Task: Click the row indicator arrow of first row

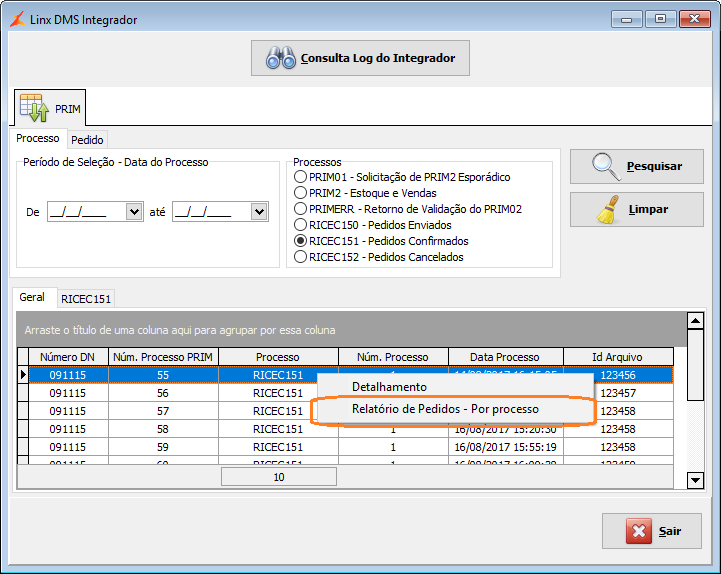Action: point(23,375)
